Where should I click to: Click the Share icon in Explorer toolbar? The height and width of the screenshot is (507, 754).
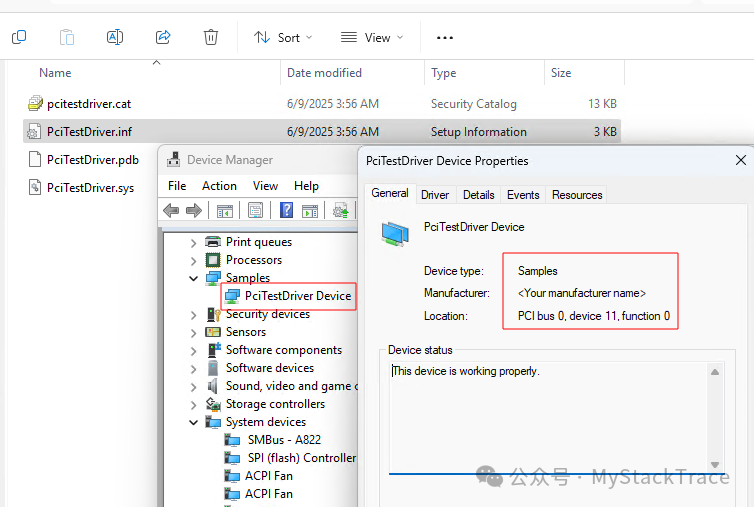[163, 37]
